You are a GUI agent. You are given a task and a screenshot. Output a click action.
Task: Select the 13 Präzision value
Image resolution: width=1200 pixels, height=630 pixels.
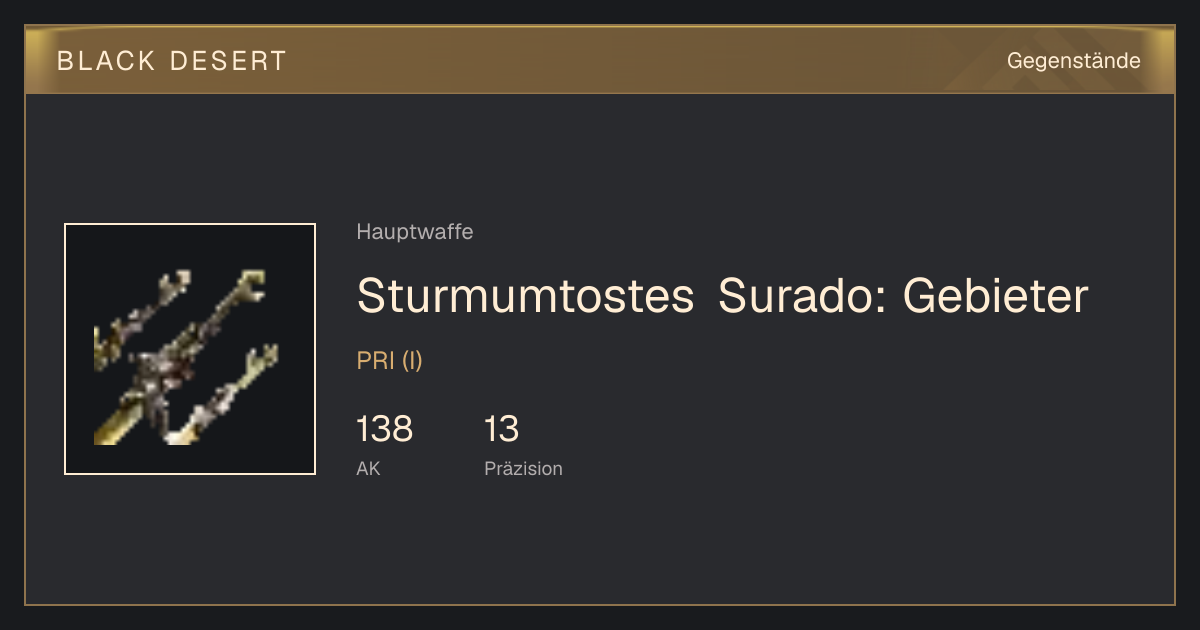[502, 429]
